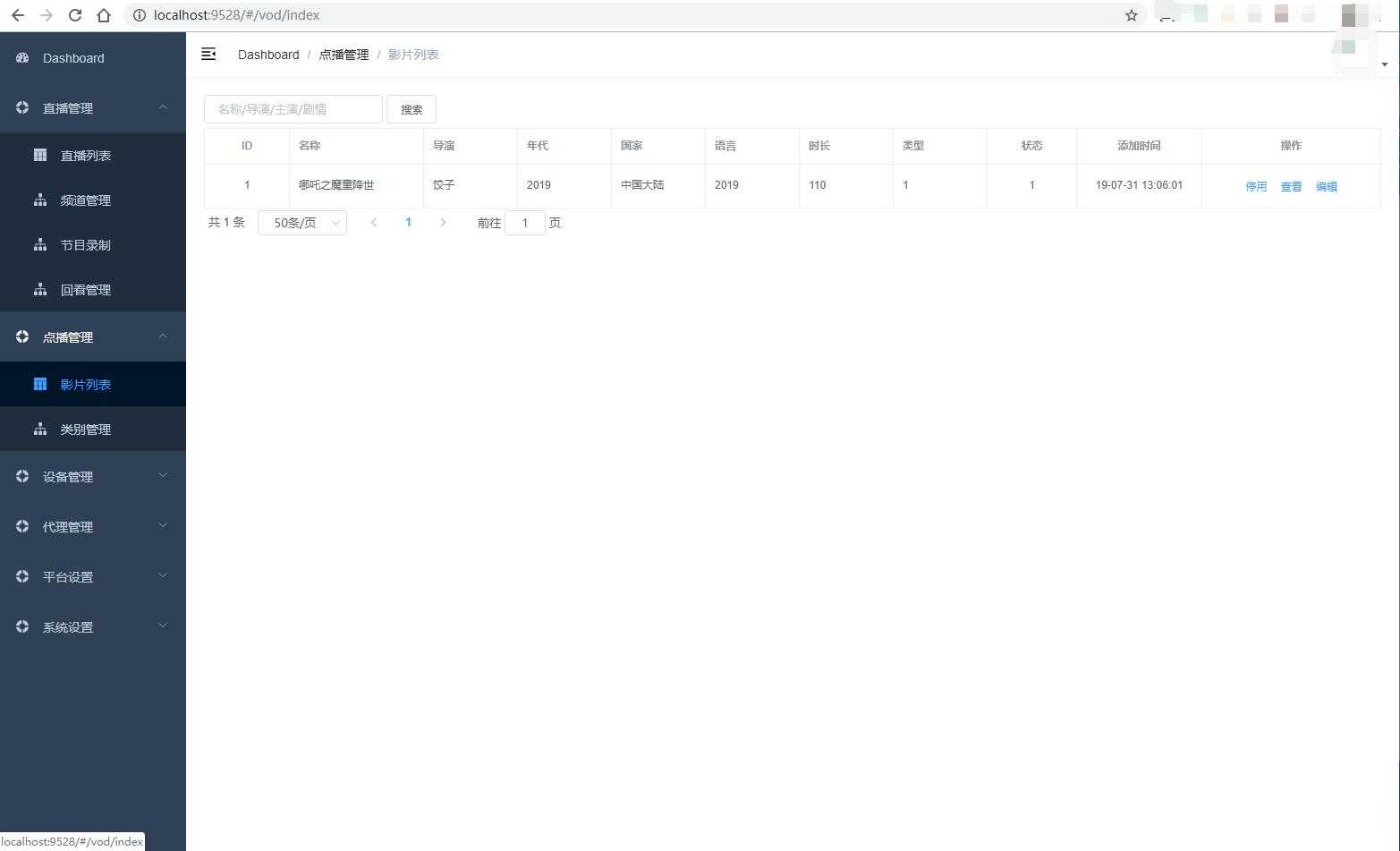
Task: Click the Dashboard gauge icon in sidebar
Action: [x=22, y=58]
